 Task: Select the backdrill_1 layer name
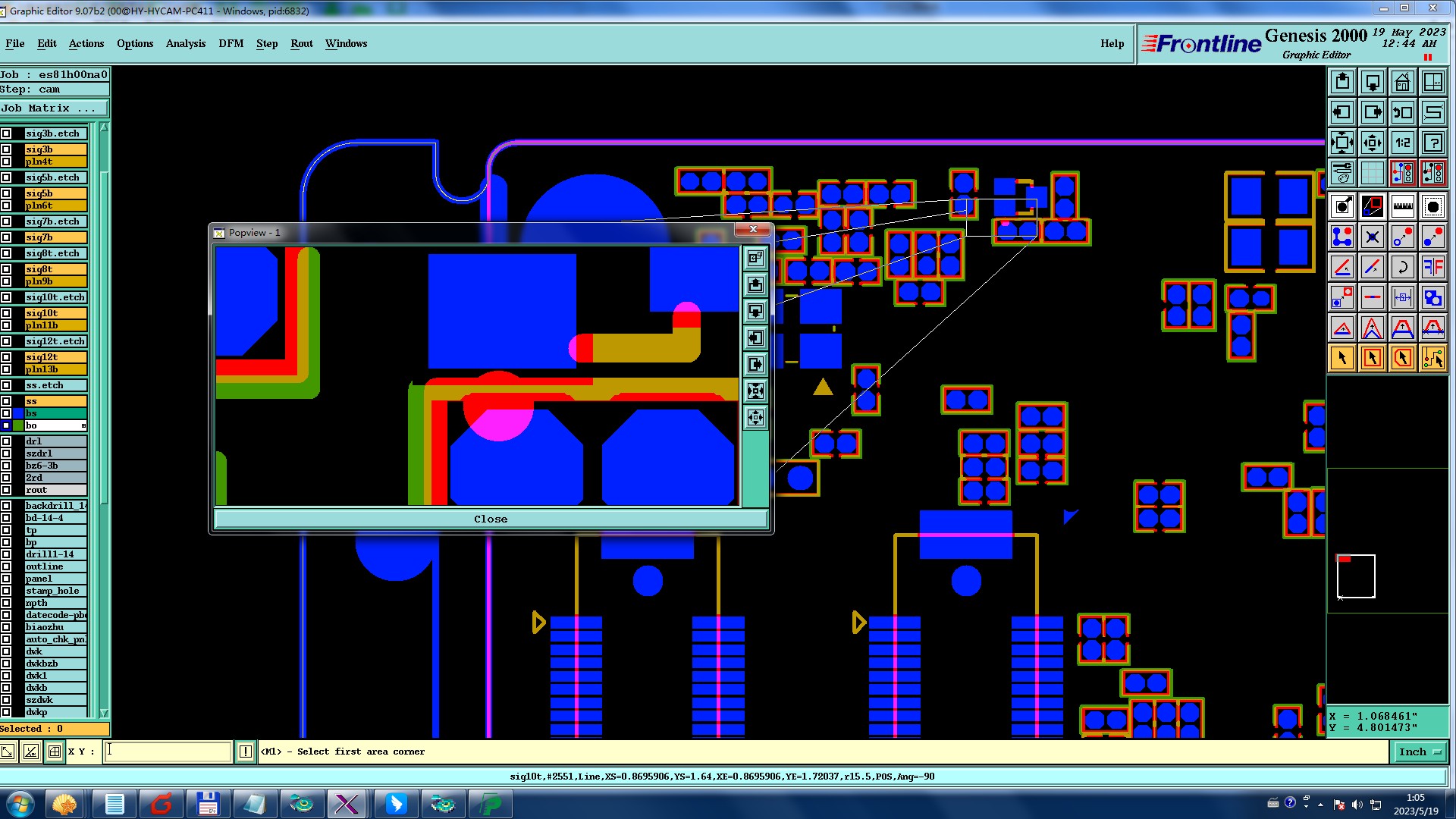[x=55, y=506]
